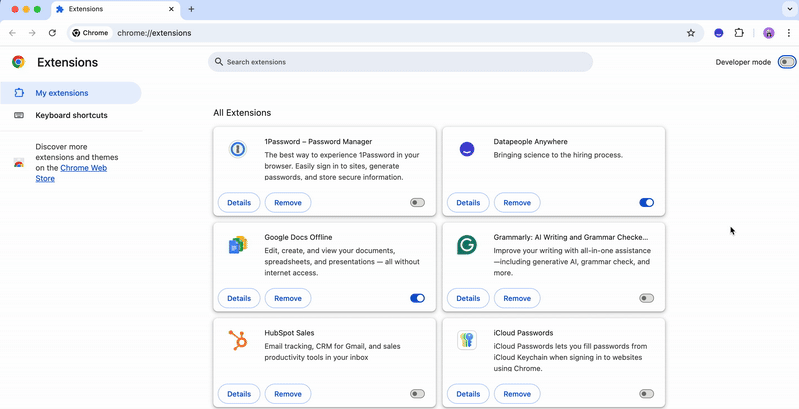Open a new tab with plus icon
Image resolution: width=799 pixels, height=409 pixels.
191,9
